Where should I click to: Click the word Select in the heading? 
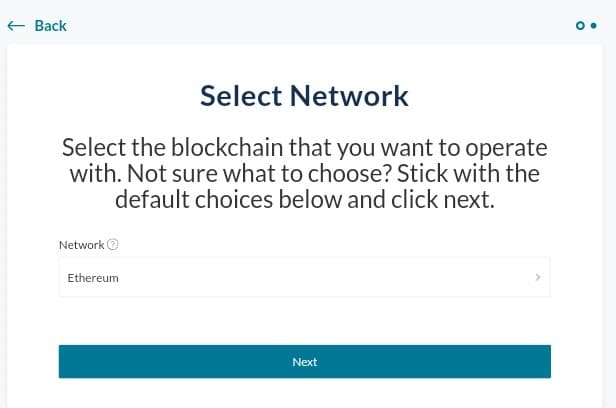point(241,96)
